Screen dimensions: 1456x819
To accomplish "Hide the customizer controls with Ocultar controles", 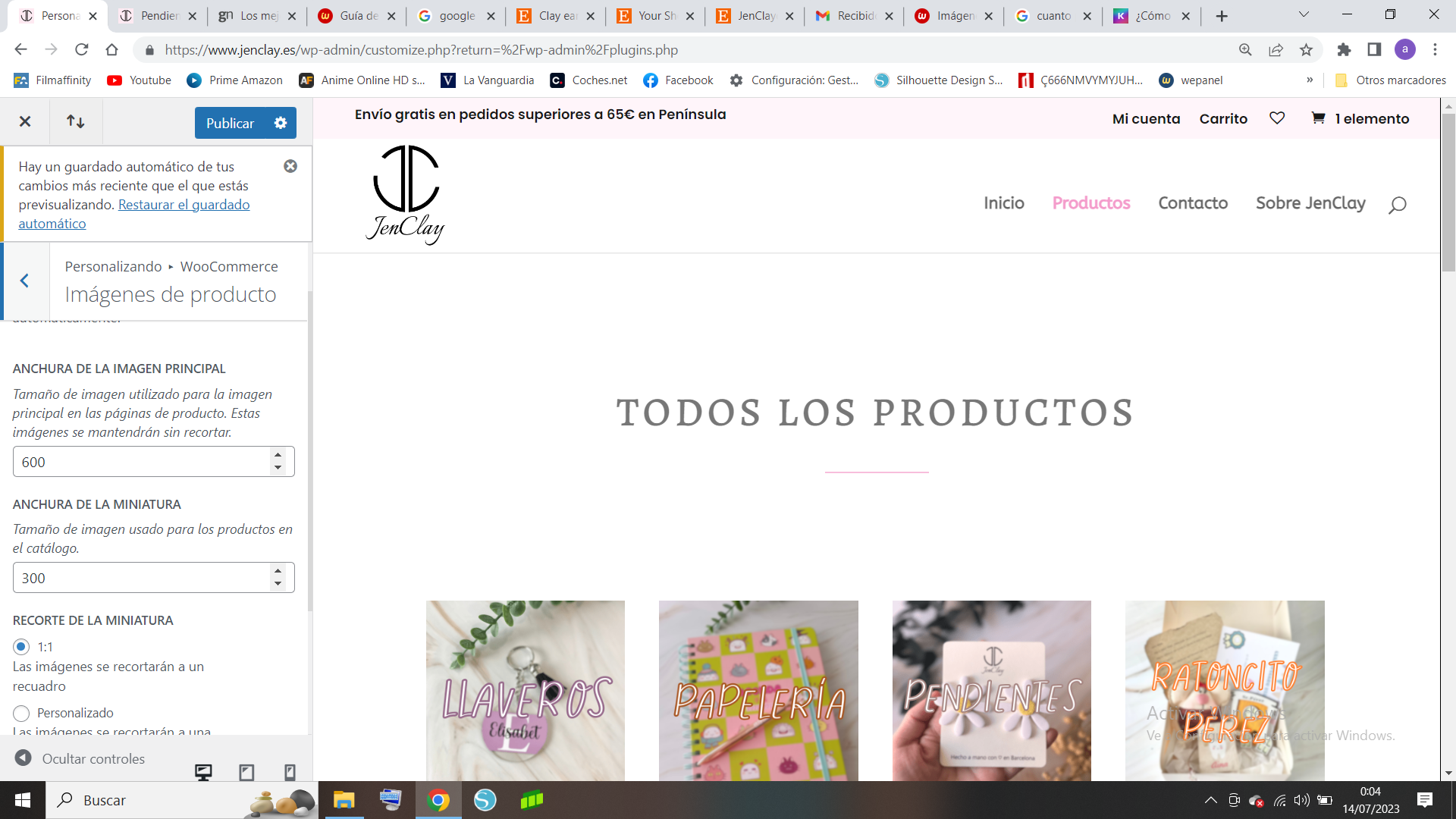I will 80,758.
